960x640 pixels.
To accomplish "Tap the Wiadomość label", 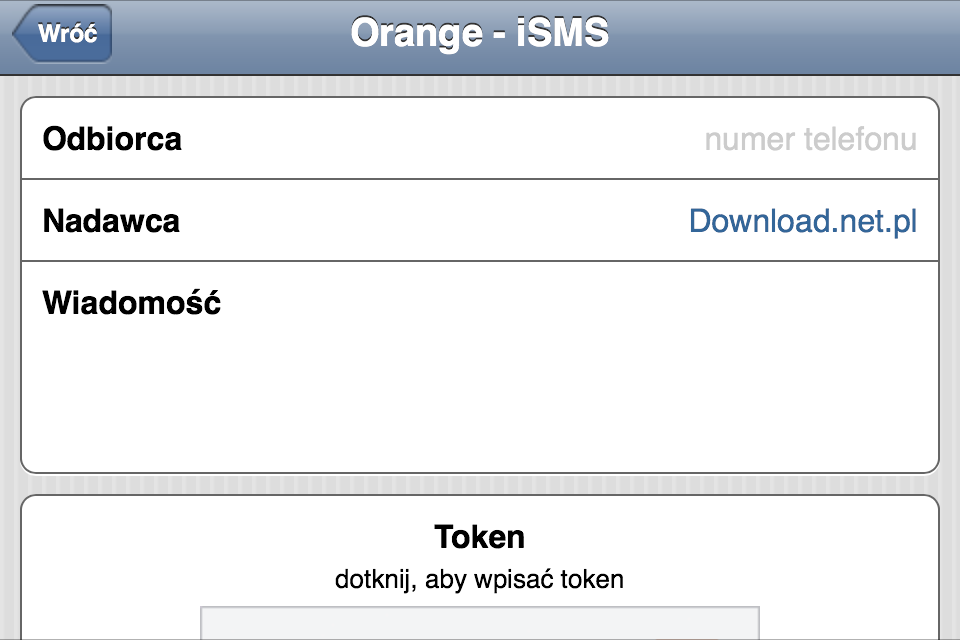I will (132, 302).
